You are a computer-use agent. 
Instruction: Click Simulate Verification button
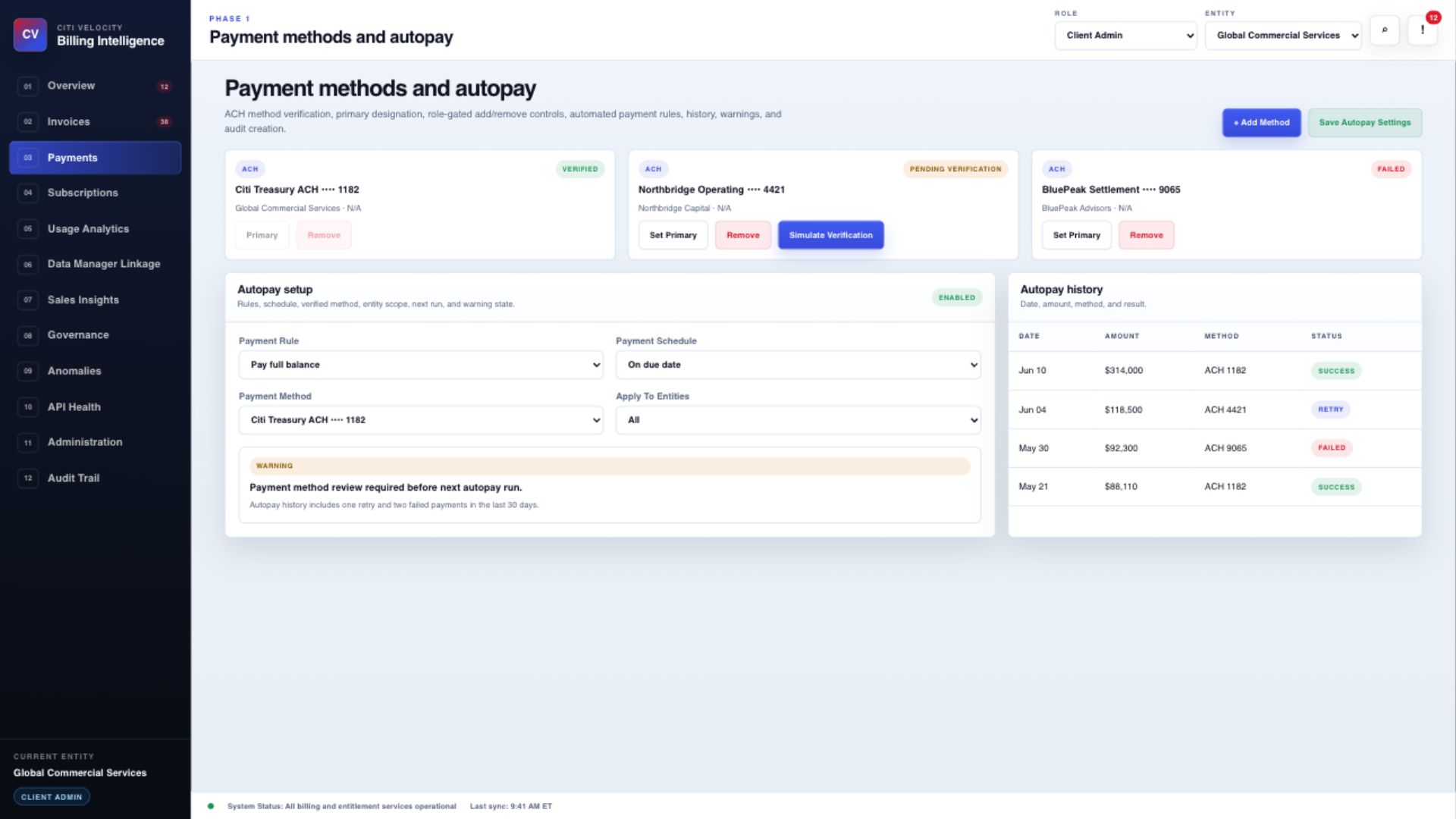830,235
